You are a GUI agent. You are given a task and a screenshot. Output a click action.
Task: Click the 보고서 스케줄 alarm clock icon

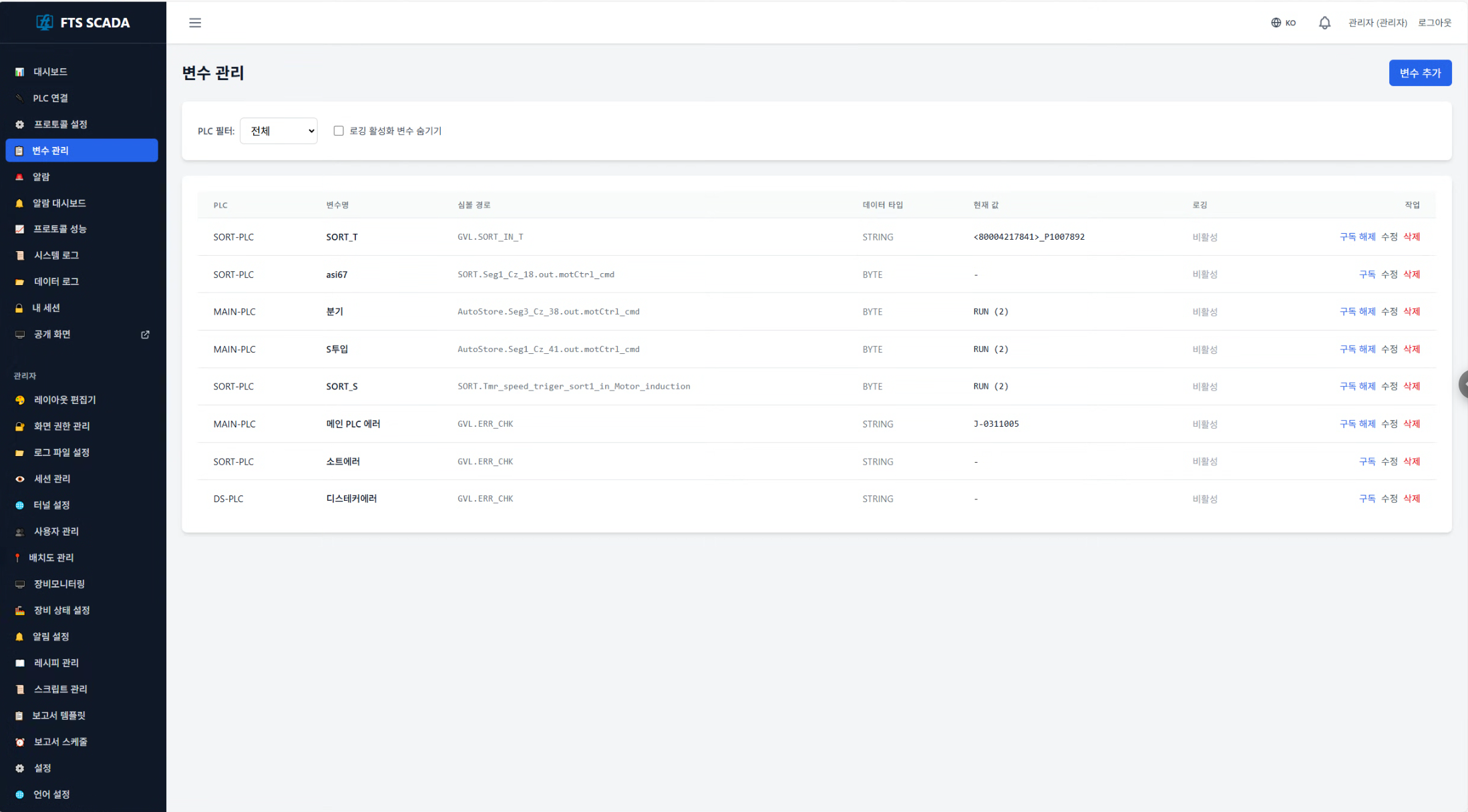(x=19, y=742)
